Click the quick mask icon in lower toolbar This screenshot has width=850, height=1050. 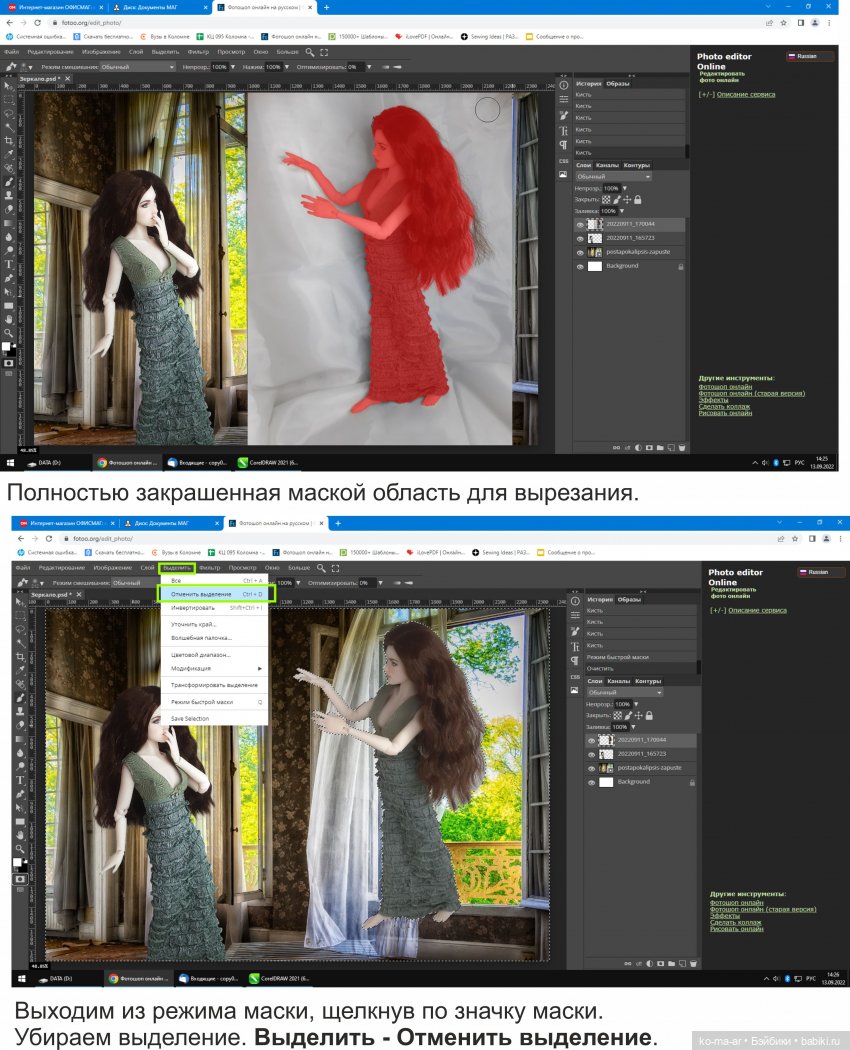pyautogui.click(x=19, y=878)
